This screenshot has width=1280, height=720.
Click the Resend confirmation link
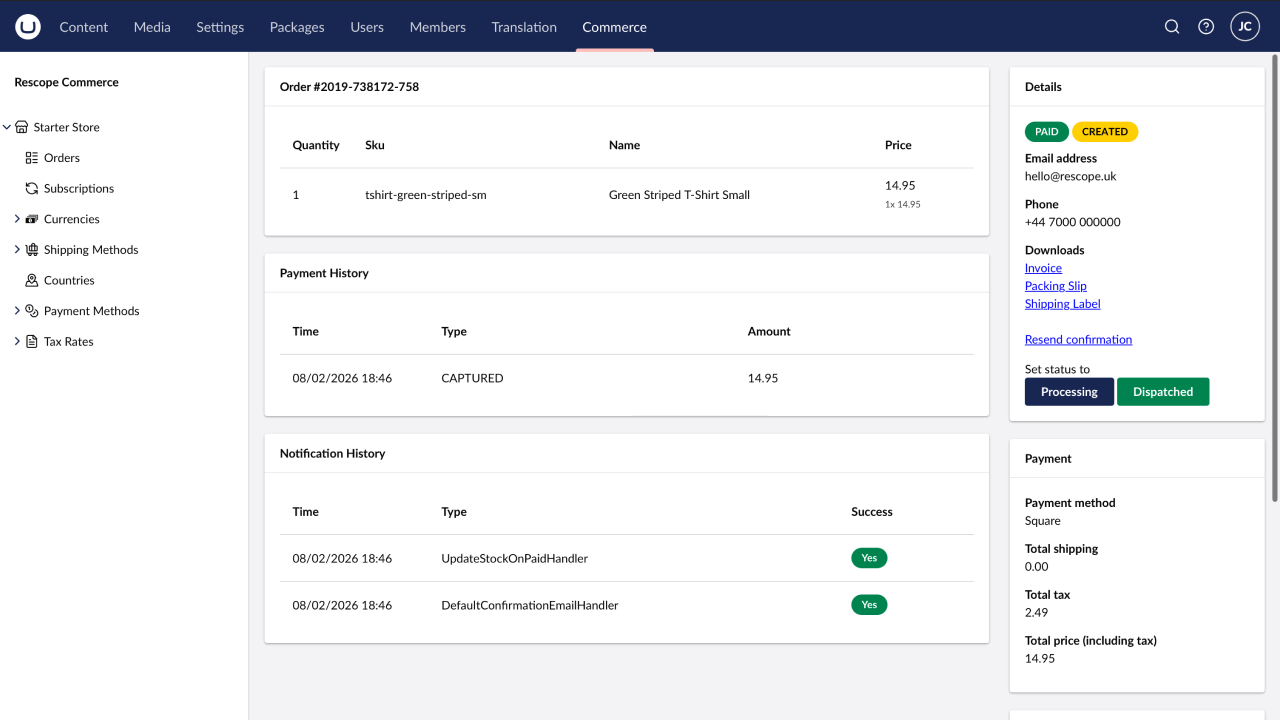[1078, 340]
